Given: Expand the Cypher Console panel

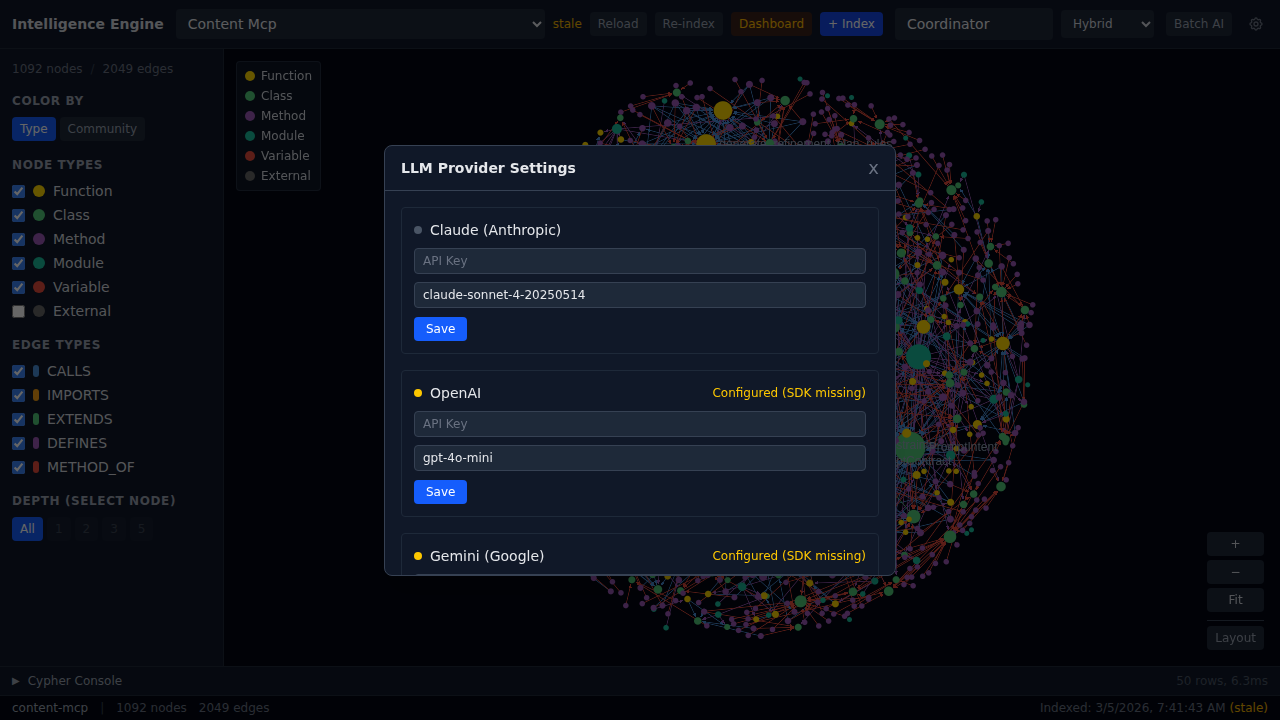Looking at the screenshot, I should point(66,681).
